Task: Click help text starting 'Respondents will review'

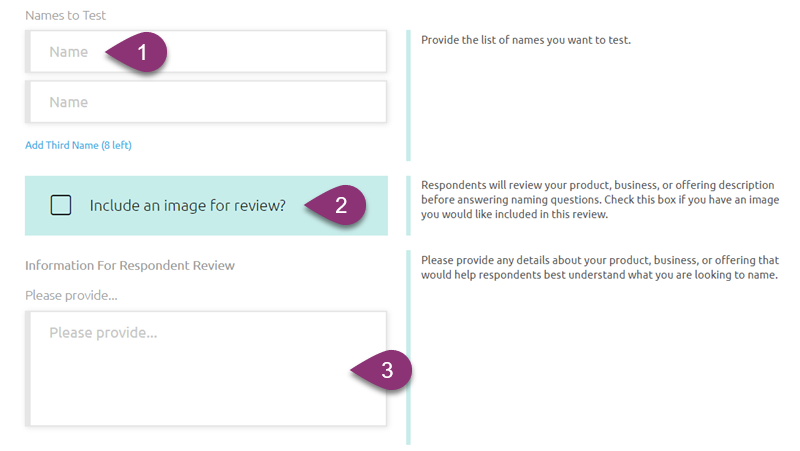Action: click(x=598, y=200)
